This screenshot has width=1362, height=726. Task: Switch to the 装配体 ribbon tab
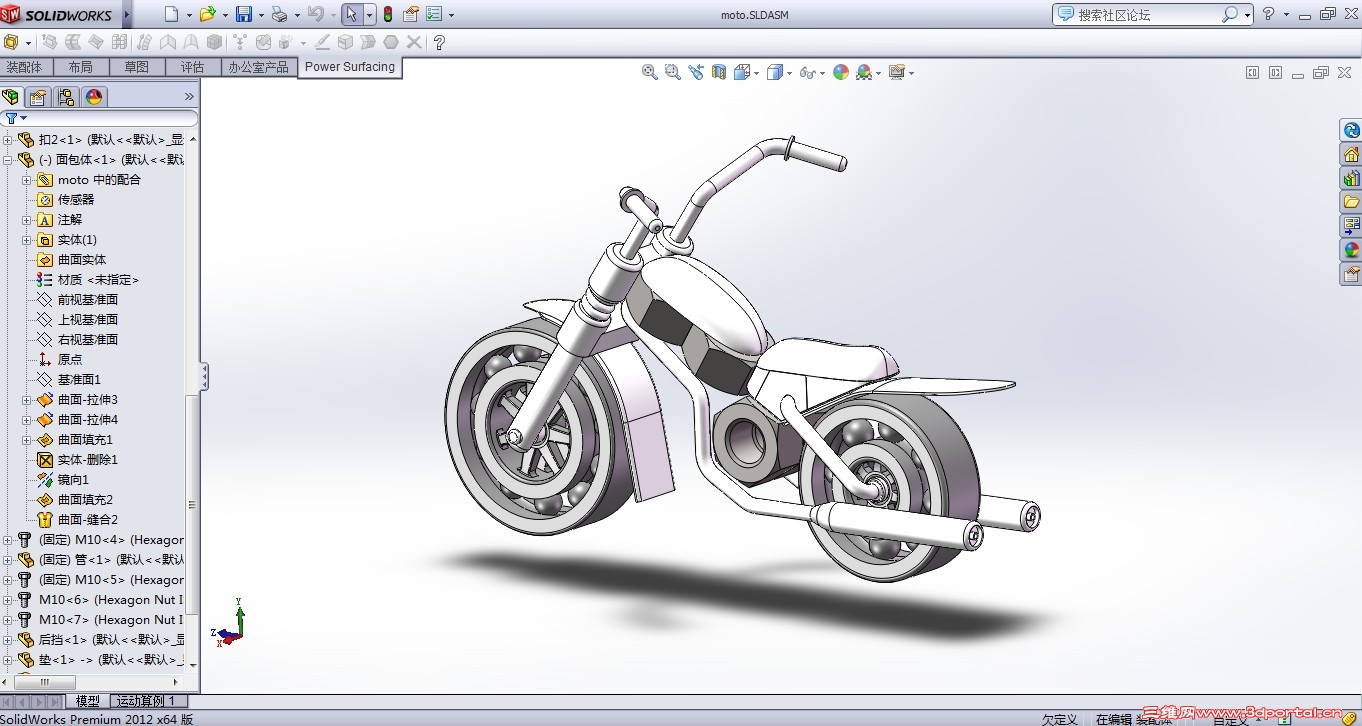(24, 67)
